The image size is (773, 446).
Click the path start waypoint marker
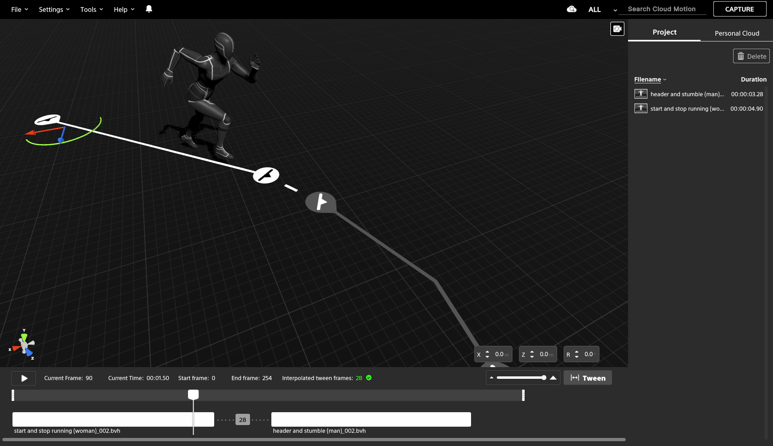(x=47, y=119)
